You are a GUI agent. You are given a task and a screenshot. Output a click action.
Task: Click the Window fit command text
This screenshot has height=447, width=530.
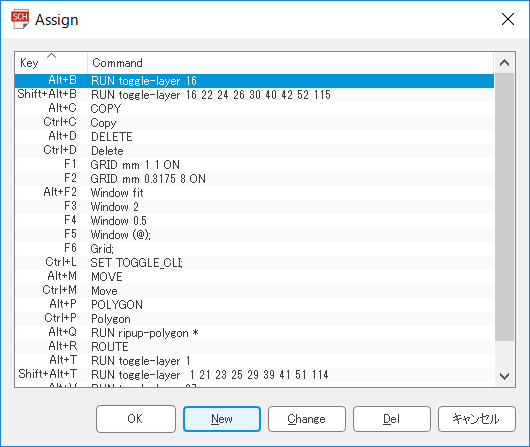click(x=117, y=193)
